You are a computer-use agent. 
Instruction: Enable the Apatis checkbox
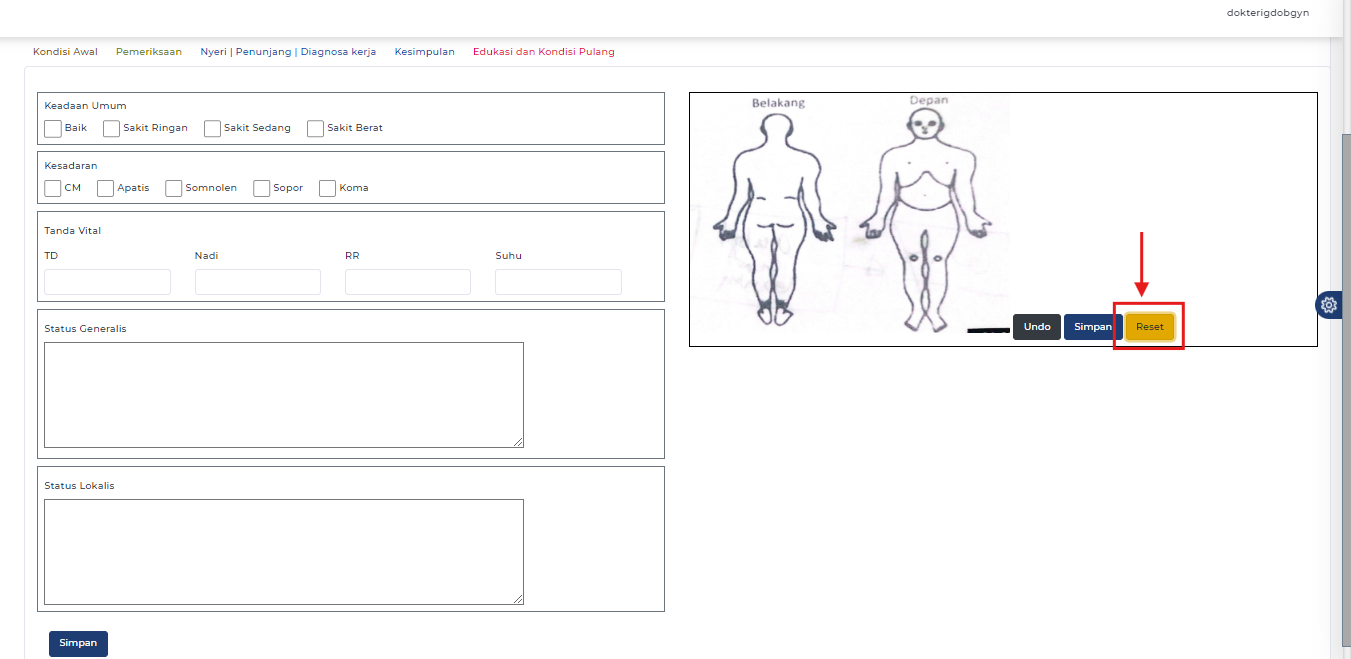[x=105, y=188]
